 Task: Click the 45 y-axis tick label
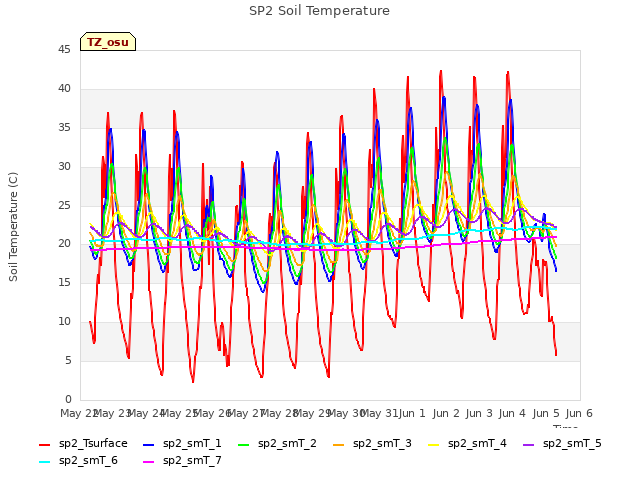pos(64,50)
